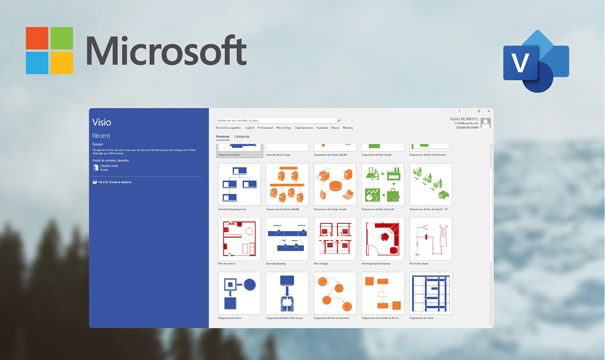The image size is (605, 360).
Task: Click the 'Professionnel' suggested search link
Action: [265, 128]
